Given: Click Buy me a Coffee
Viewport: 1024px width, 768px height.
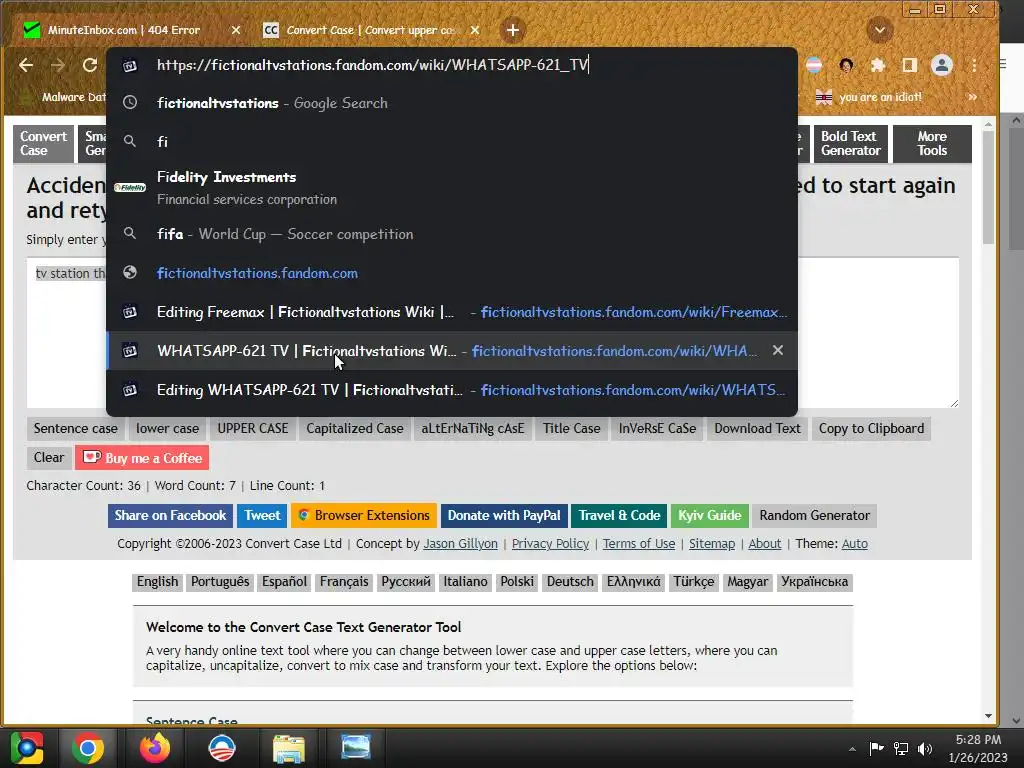Looking at the screenshot, I should (142, 458).
